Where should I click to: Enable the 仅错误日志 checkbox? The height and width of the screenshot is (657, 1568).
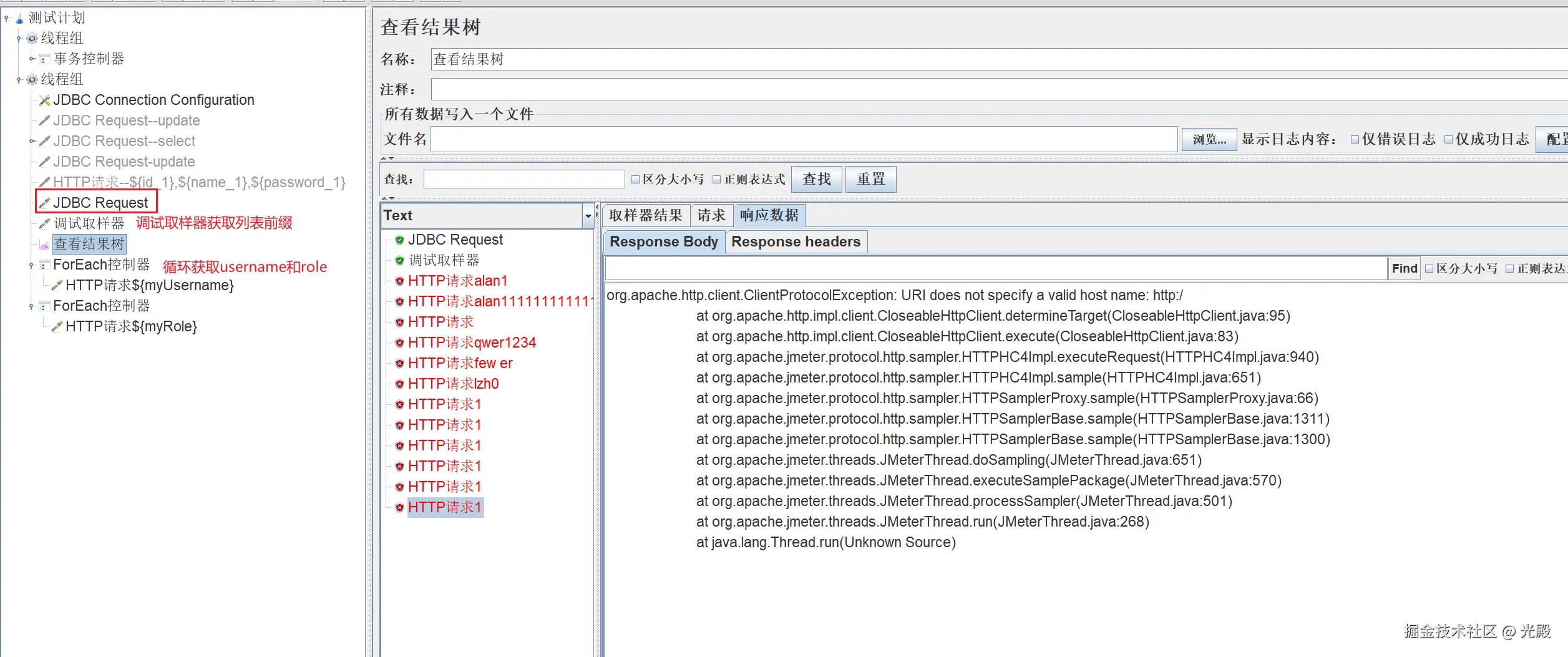(x=1355, y=140)
